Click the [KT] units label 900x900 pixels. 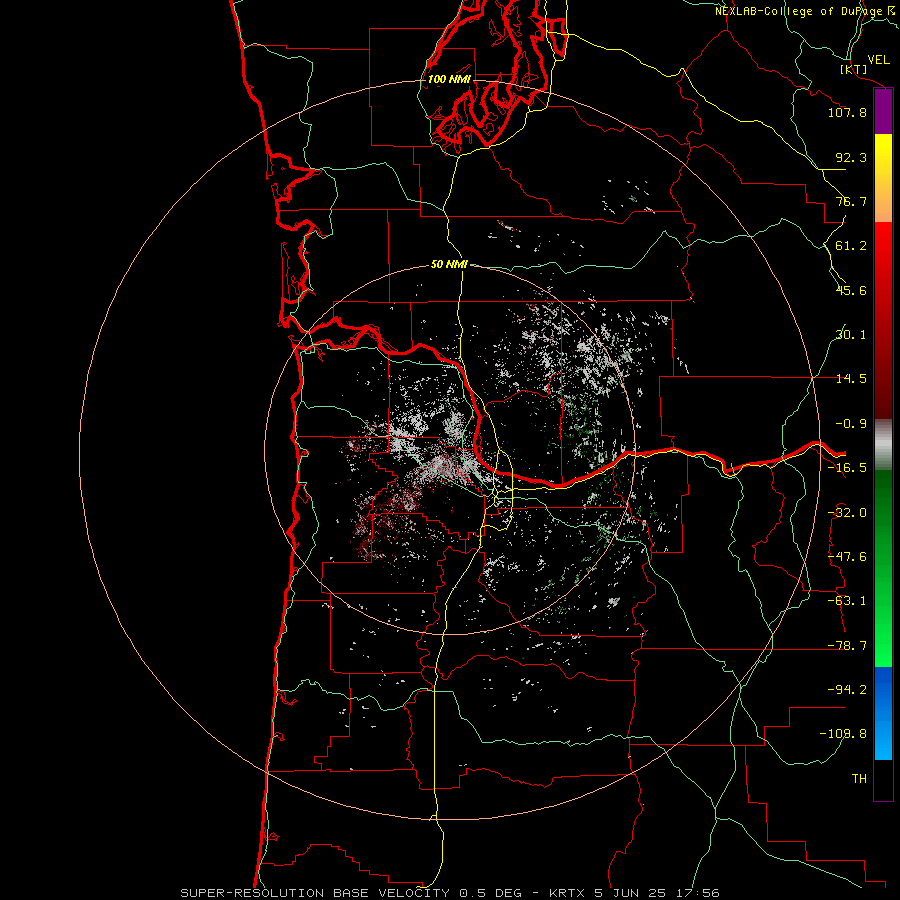coord(854,69)
